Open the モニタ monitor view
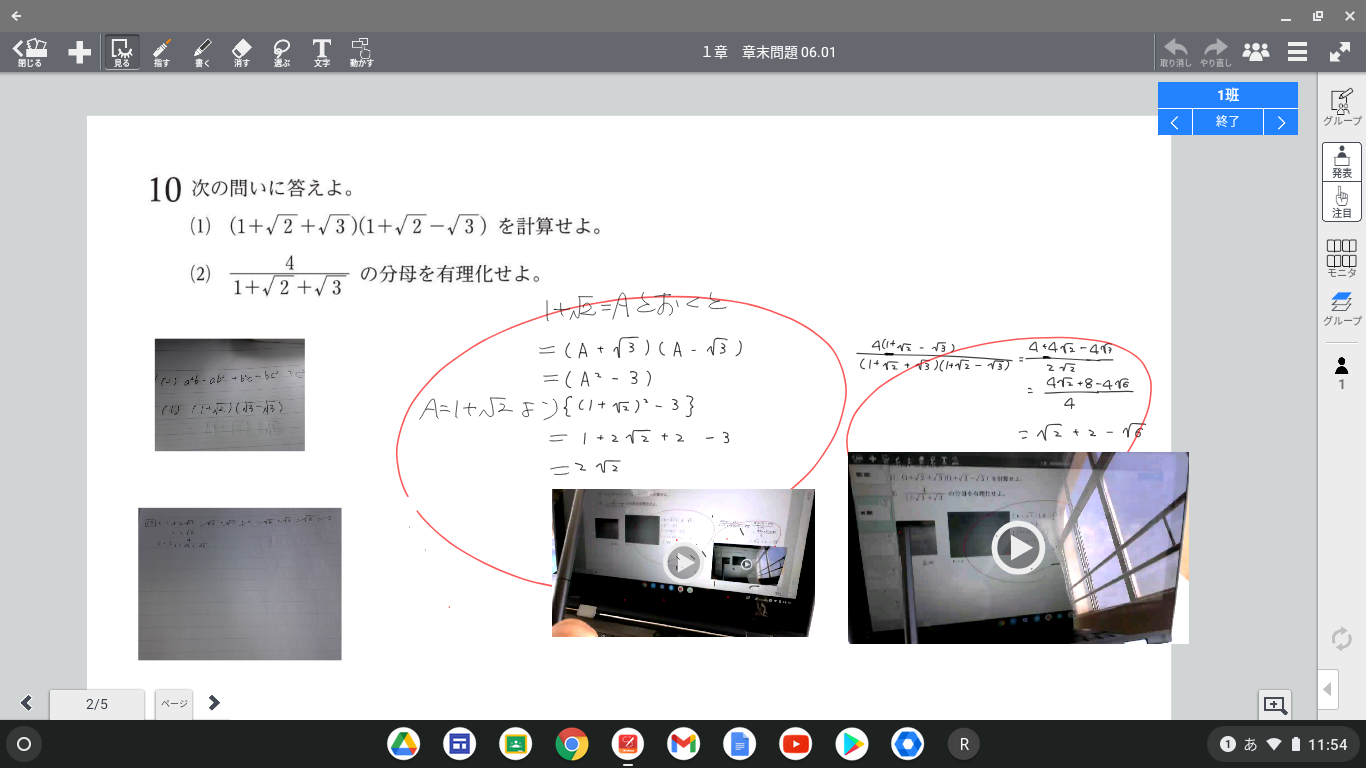The height and width of the screenshot is (768, 1366). [1341, 257]
